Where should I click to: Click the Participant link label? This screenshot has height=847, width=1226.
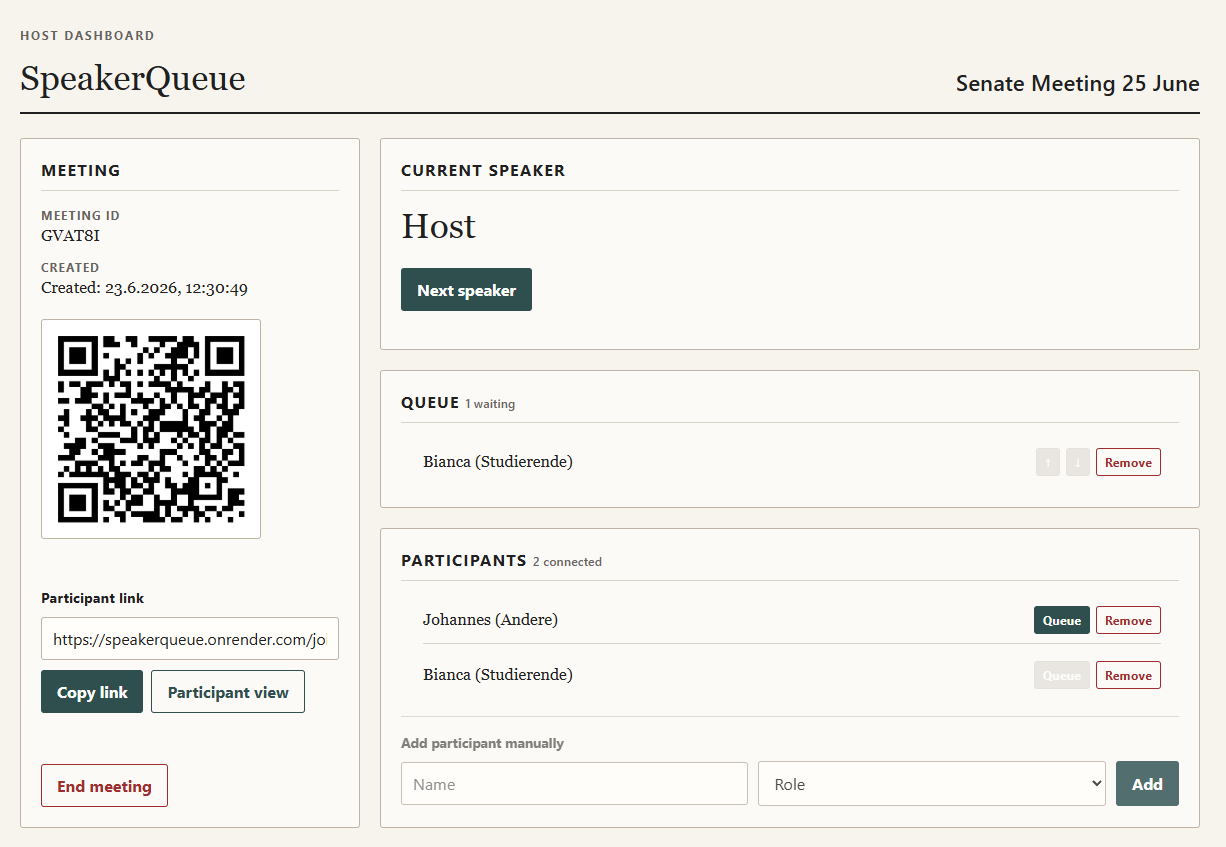click(92, 598)
